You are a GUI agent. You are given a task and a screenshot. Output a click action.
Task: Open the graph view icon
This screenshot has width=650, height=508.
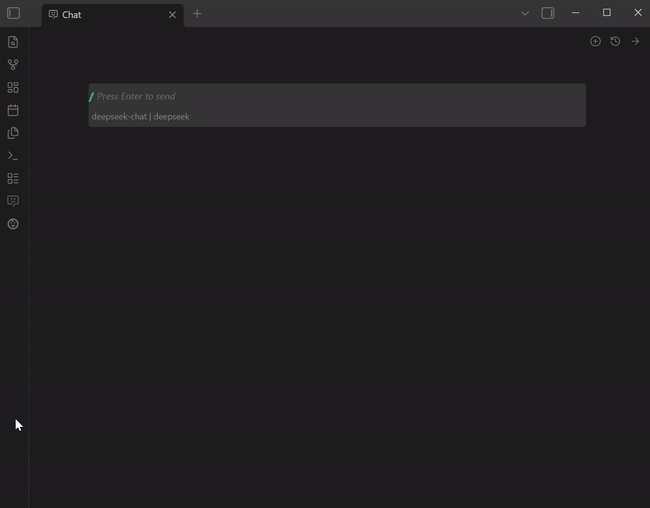pos(13,65)
